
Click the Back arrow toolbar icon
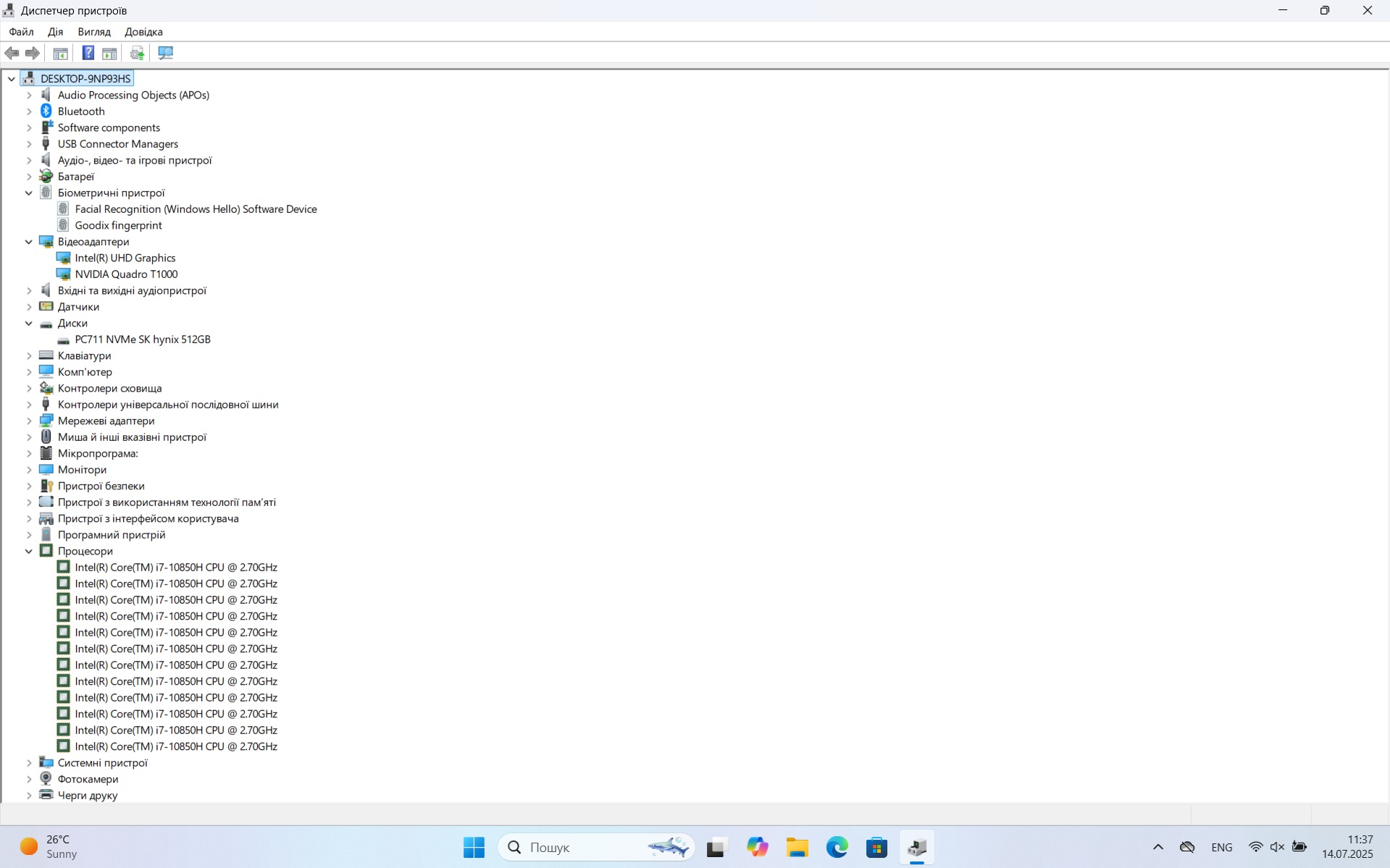[12, 53]
